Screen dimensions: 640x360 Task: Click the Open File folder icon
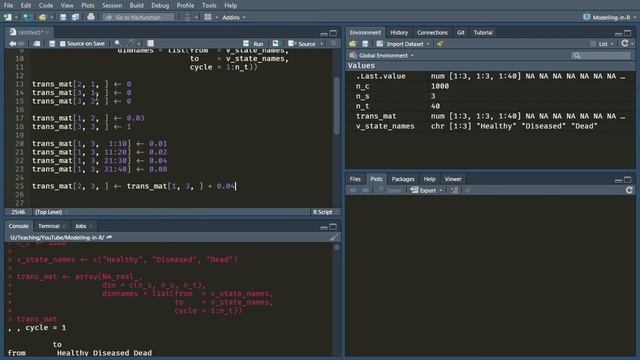(x=42, y=17)
